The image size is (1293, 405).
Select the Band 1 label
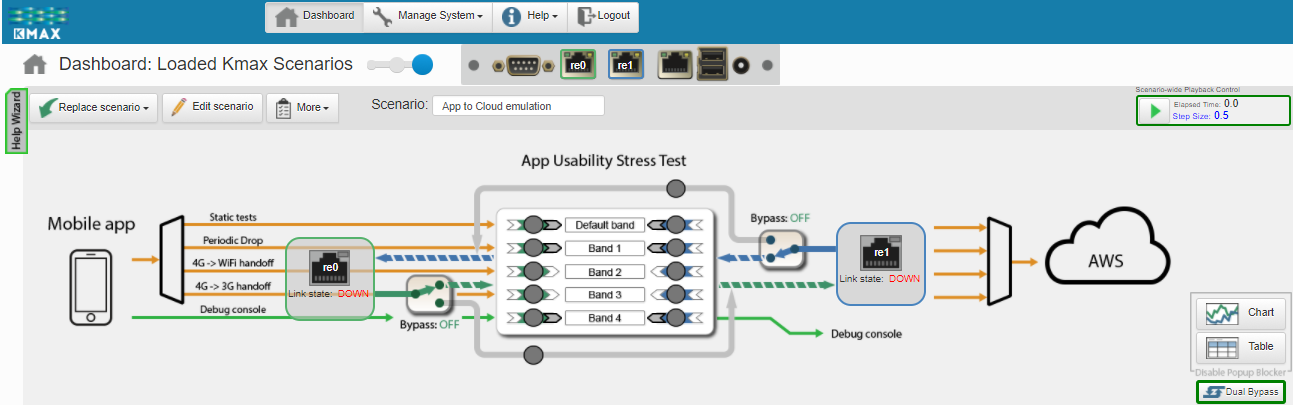point(604,248)
